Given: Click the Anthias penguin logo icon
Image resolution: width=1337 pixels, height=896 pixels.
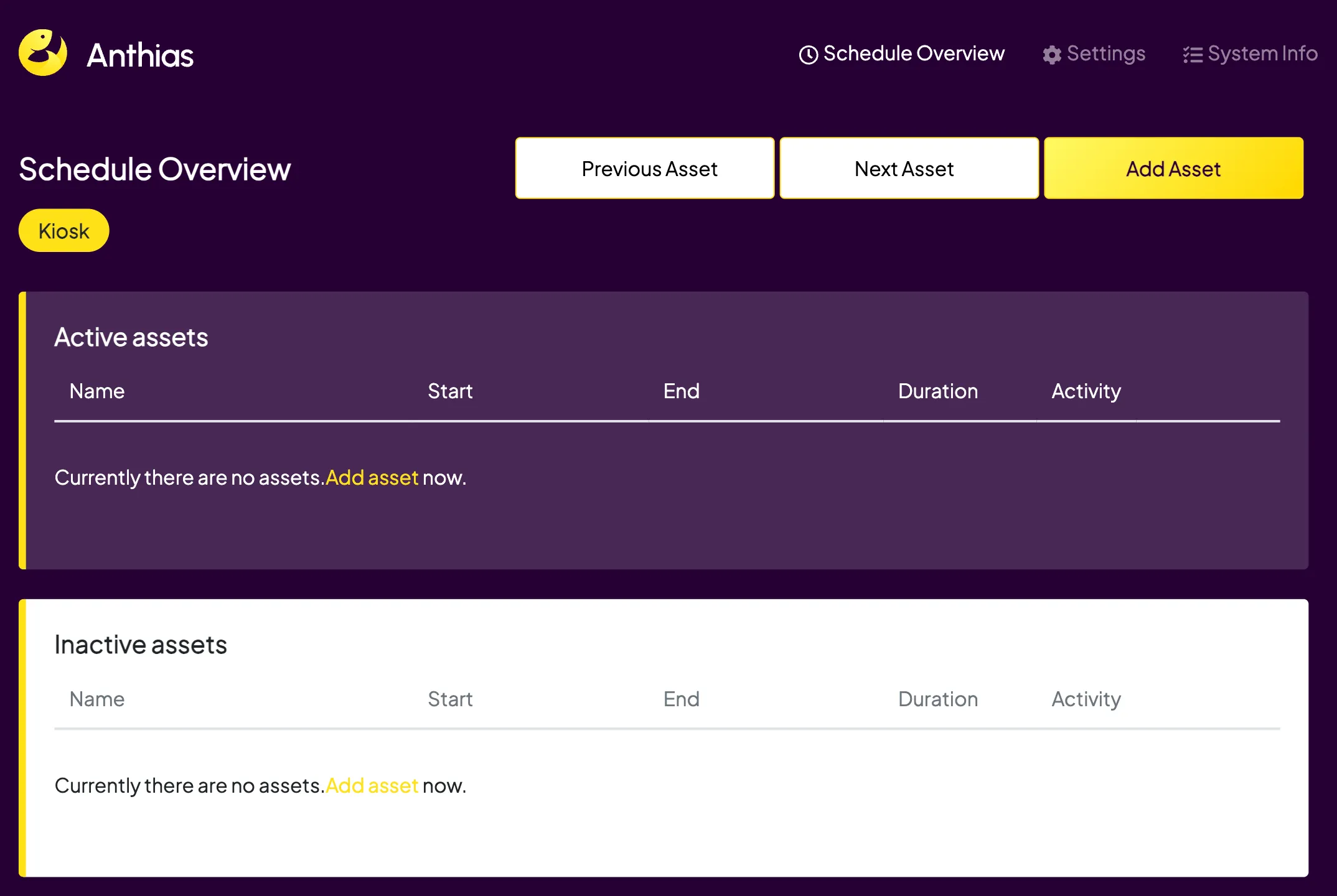Looking at the screenshot, I should (42, 54).
